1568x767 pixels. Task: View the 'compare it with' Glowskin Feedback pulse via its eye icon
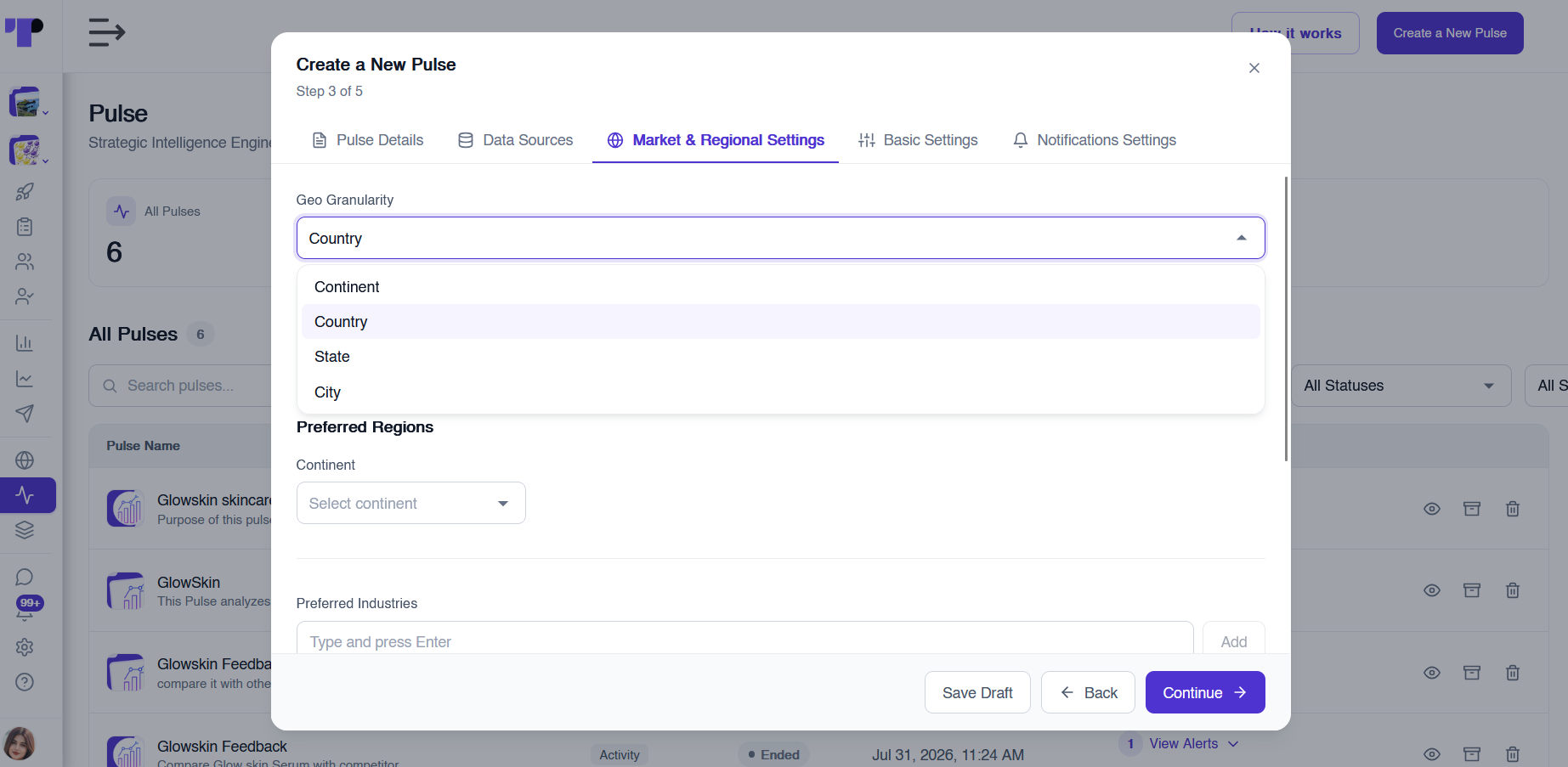coord(1432,673)
